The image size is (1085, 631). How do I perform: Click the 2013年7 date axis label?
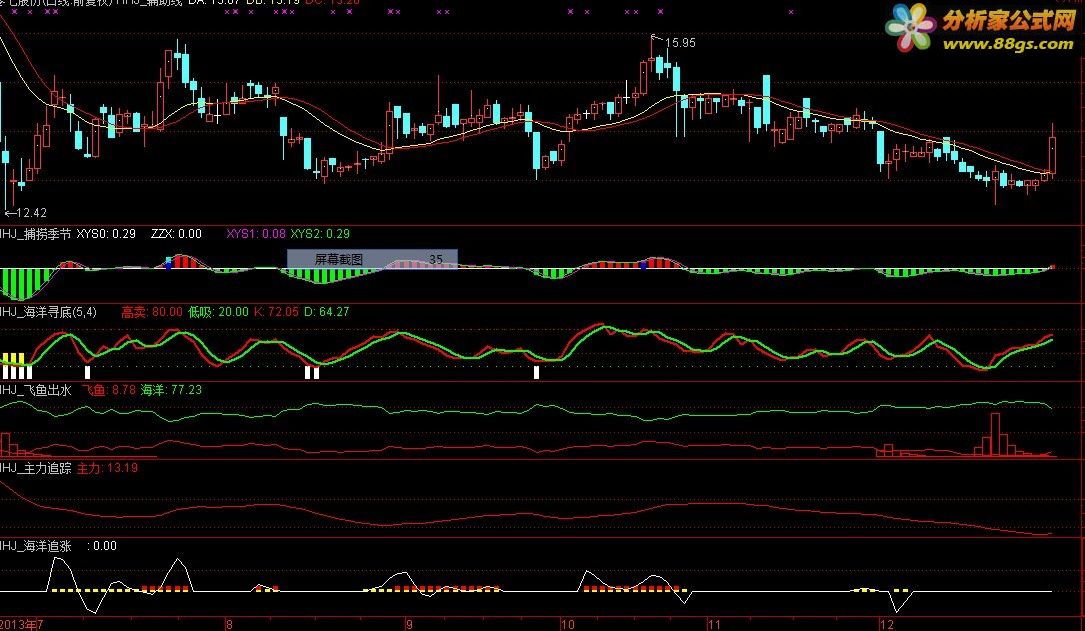coord(22,624)
